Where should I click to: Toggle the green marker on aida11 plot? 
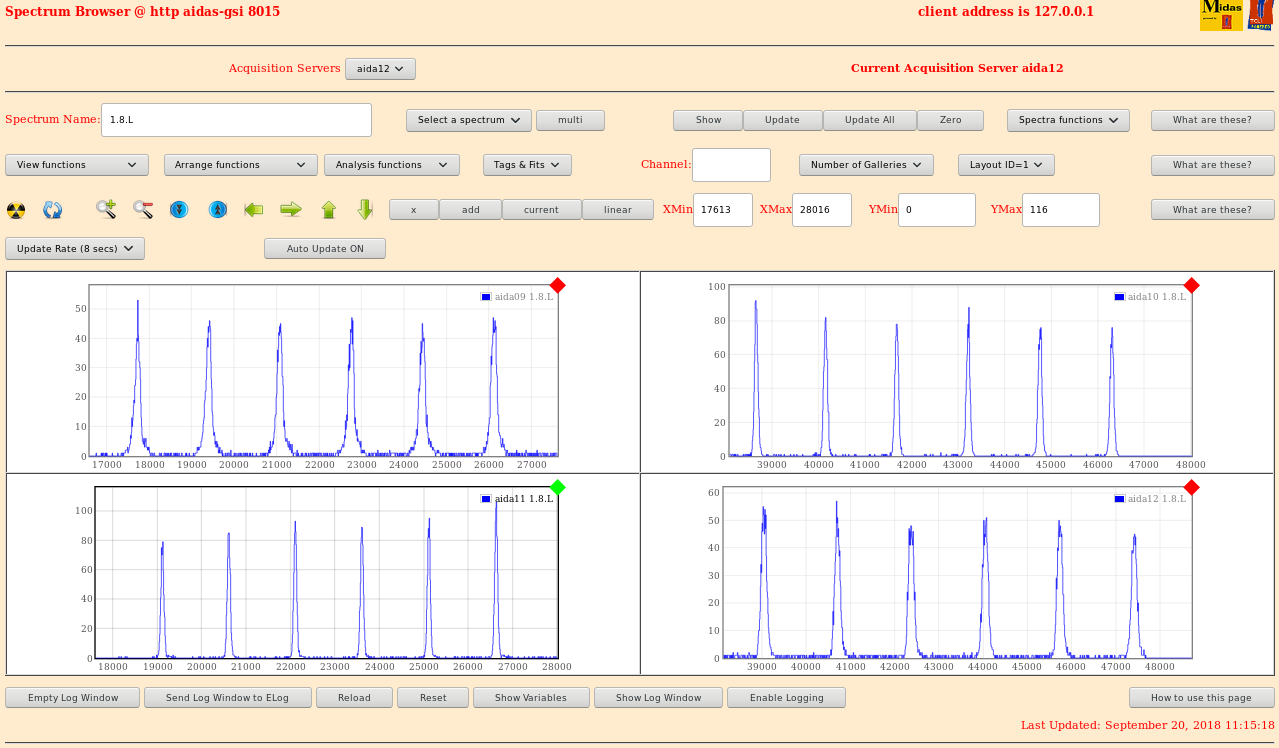[x=558, y=487]
